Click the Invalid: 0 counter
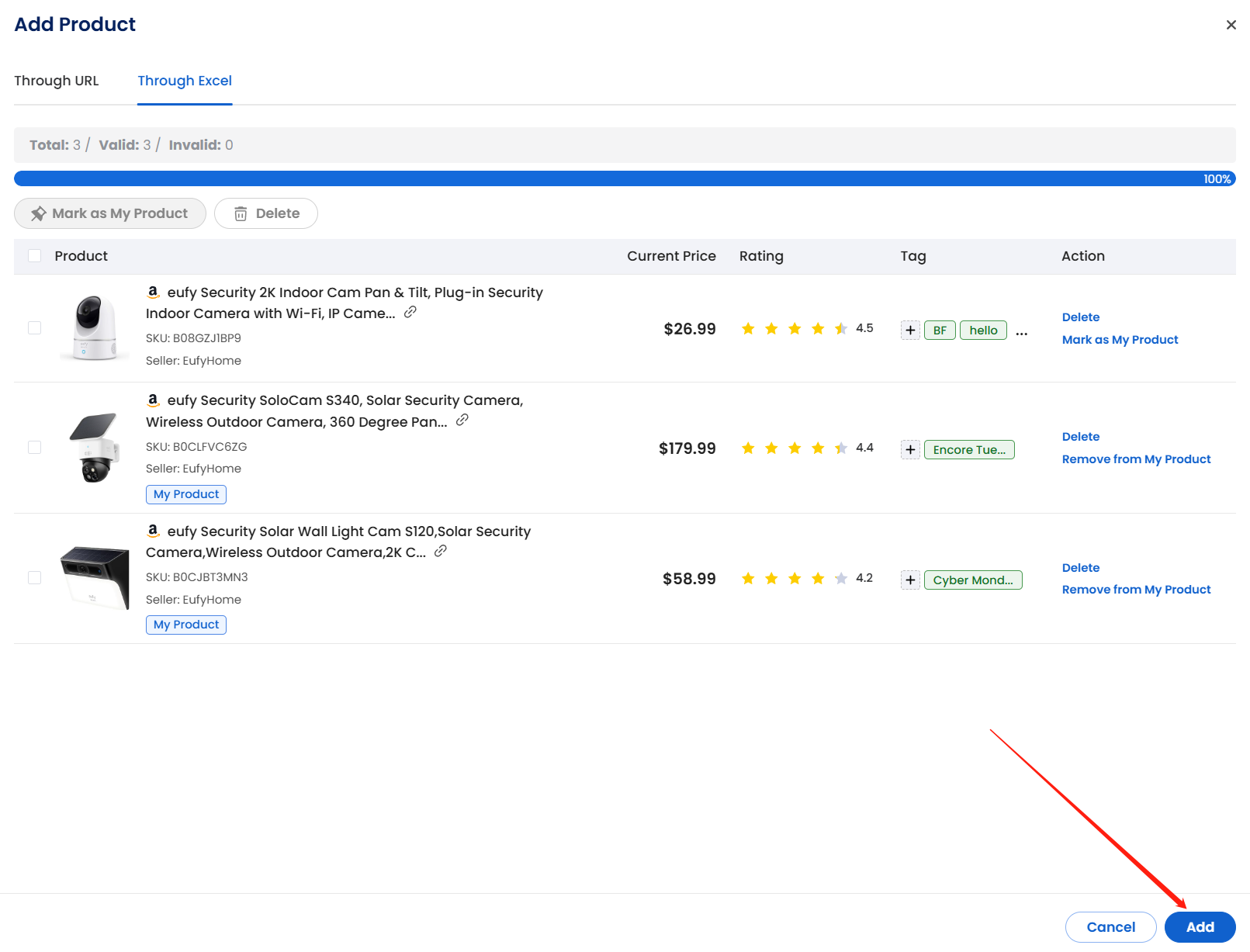The height and width of the screenshot is (952, 1250). coord(201,145)
